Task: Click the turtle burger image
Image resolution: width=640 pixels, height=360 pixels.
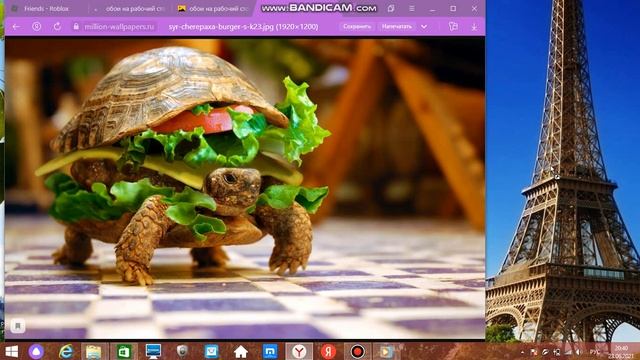Action: point(245,188)
